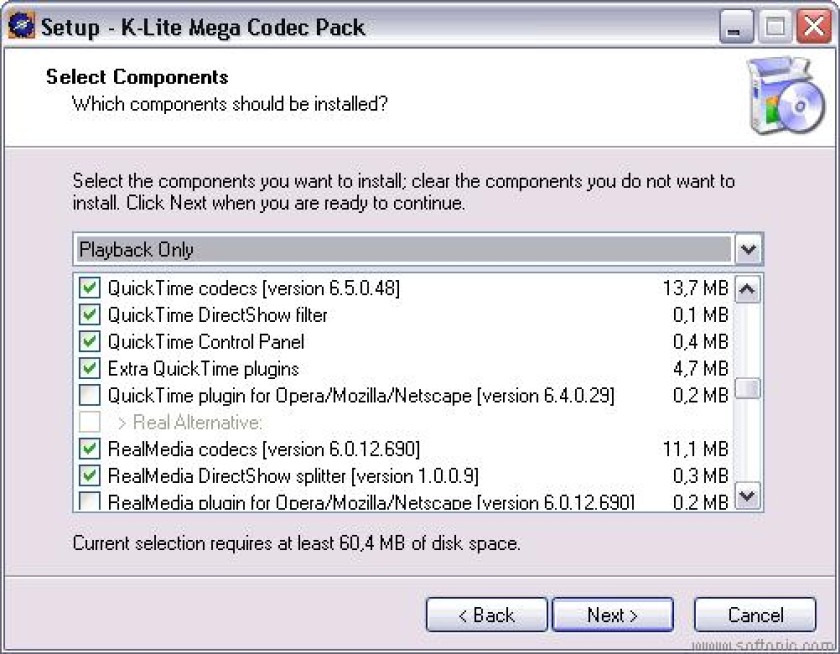Uncheck RealMedia codecs version 6.0.12.690
The height and width of the screenshot is (654, 840).
click(x=89, y=449)
